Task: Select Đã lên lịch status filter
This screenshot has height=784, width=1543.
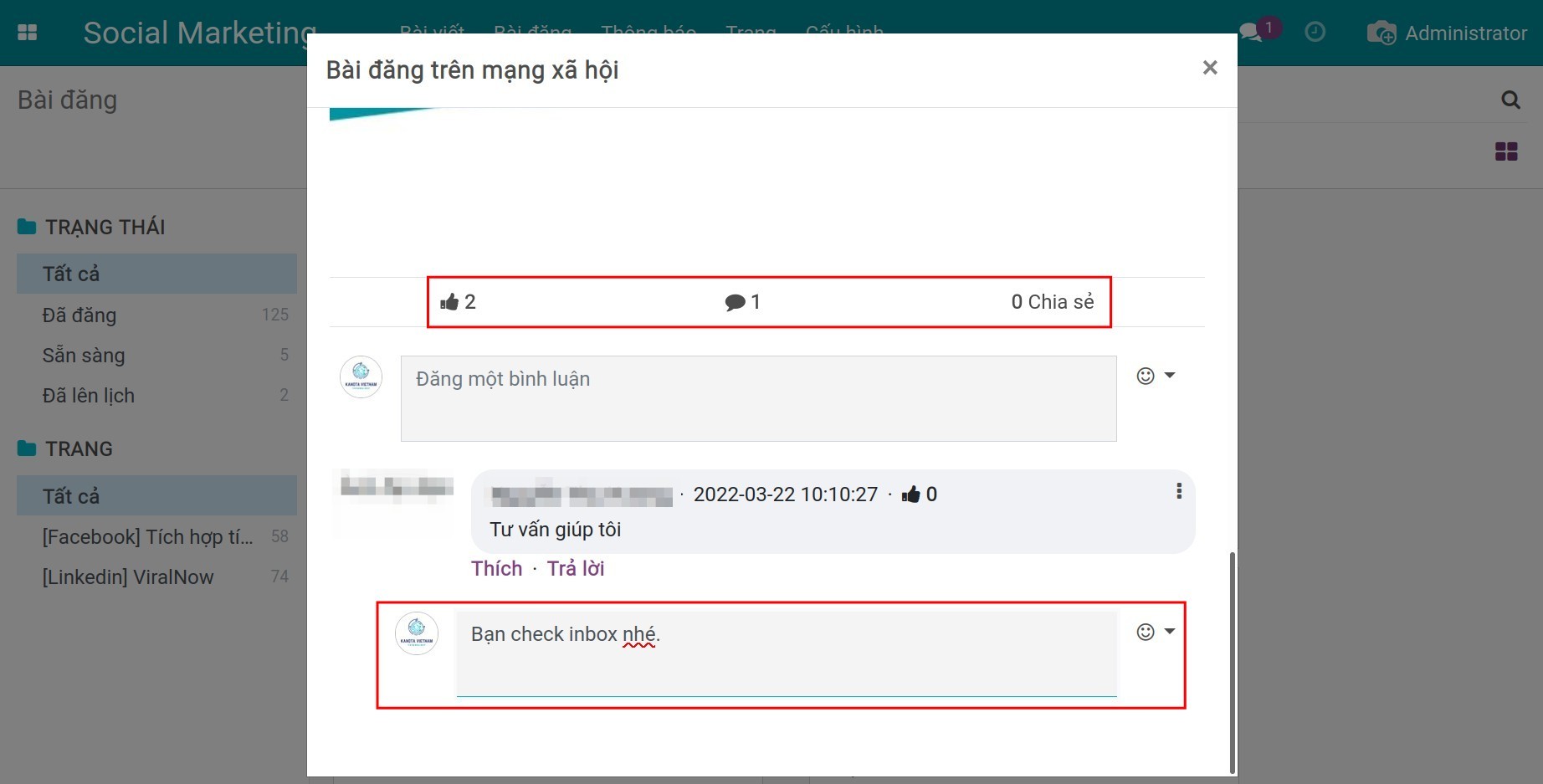Action: click(88, 396)
